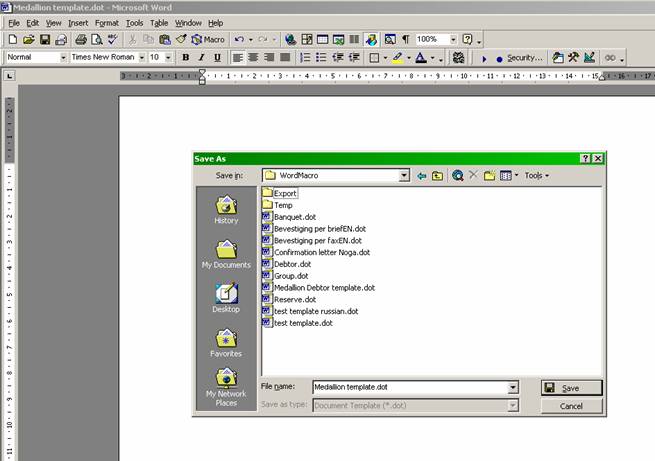Image resolution: width=655 pixels, height=461 pixels.
Task: Go up one folder level
Action: click(438, 175)
